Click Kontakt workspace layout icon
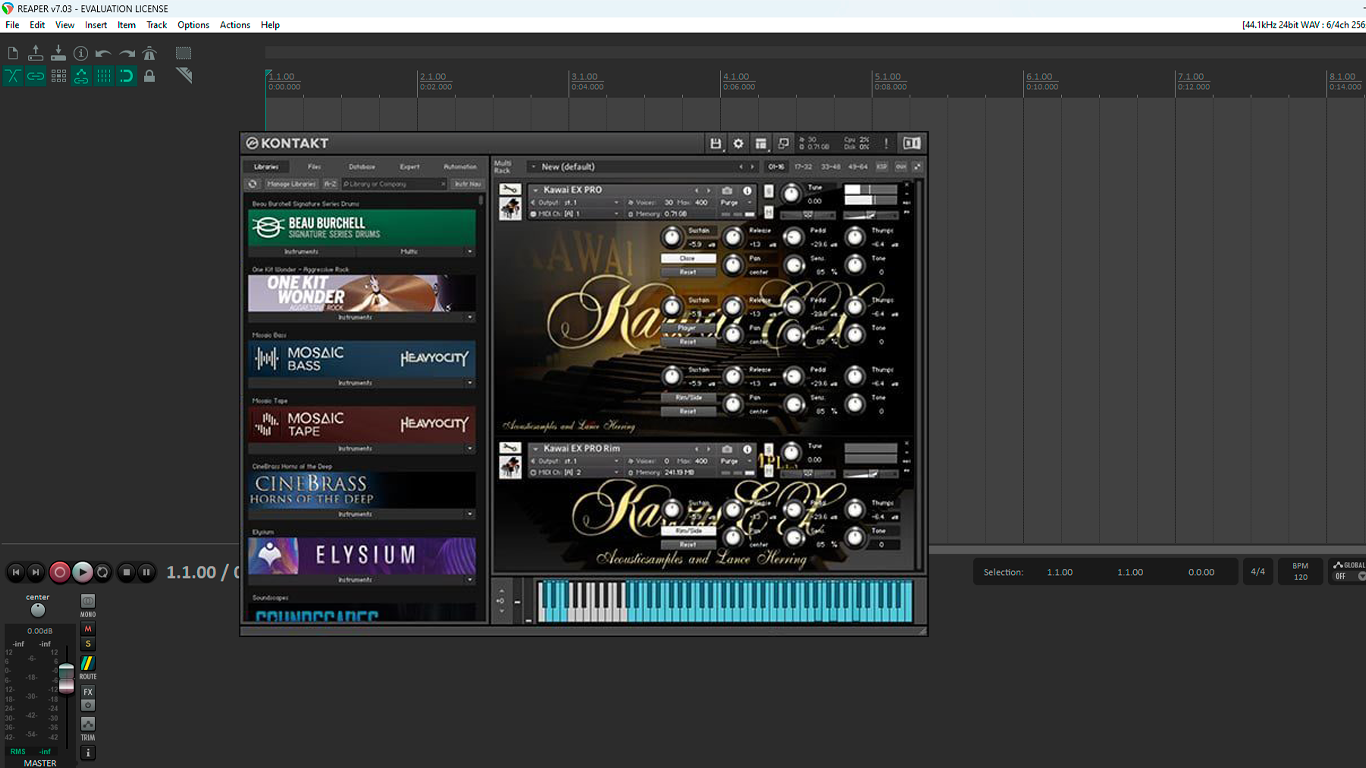This screenshot has height=768, width=1366. (761, 144)
